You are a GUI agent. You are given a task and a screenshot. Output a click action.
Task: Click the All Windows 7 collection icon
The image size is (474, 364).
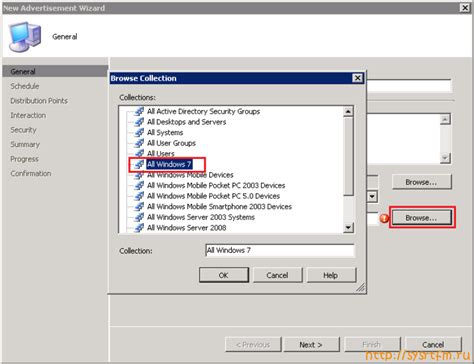pos(139,164)
